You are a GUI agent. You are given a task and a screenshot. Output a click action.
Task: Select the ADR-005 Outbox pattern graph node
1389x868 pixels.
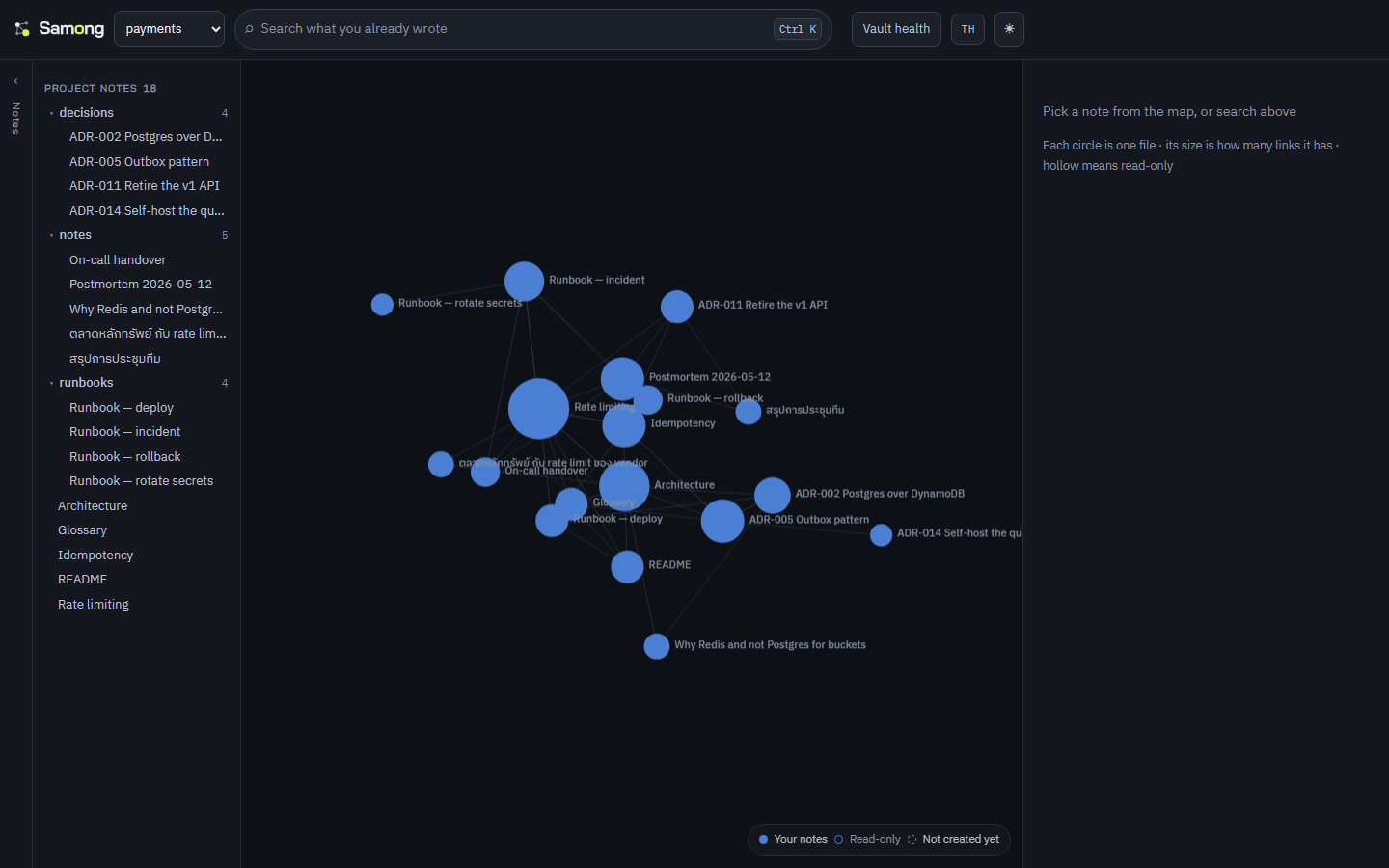722,521
